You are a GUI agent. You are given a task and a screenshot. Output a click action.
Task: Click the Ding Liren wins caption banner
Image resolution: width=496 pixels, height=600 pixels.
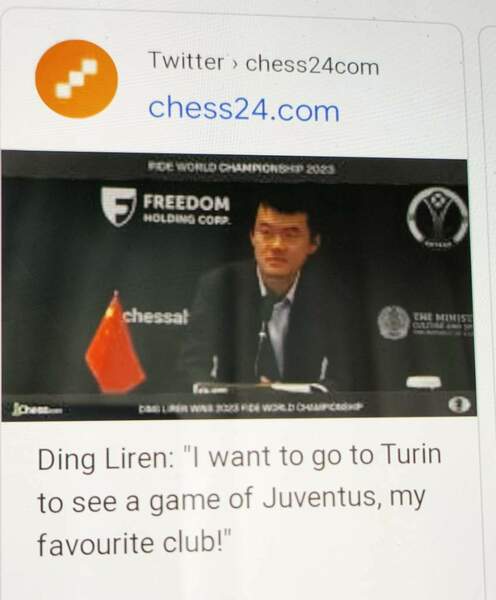250,406
